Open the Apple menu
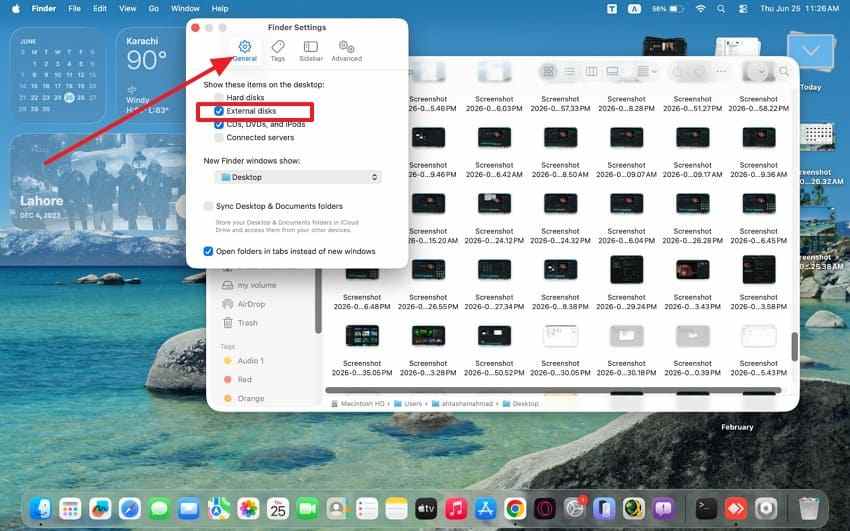 click(16, 9)
